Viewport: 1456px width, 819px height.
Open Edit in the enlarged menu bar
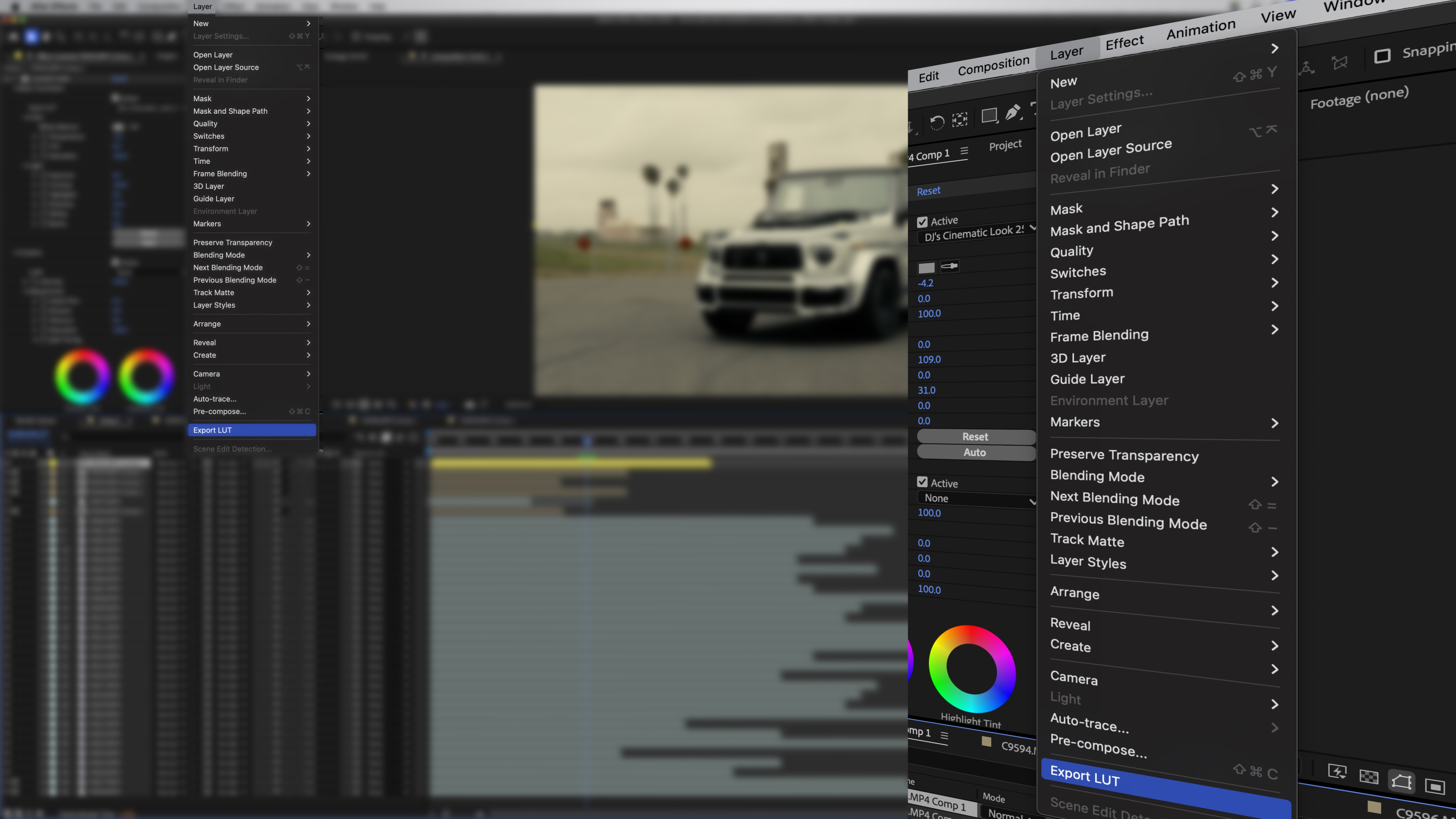coord(929,77)
